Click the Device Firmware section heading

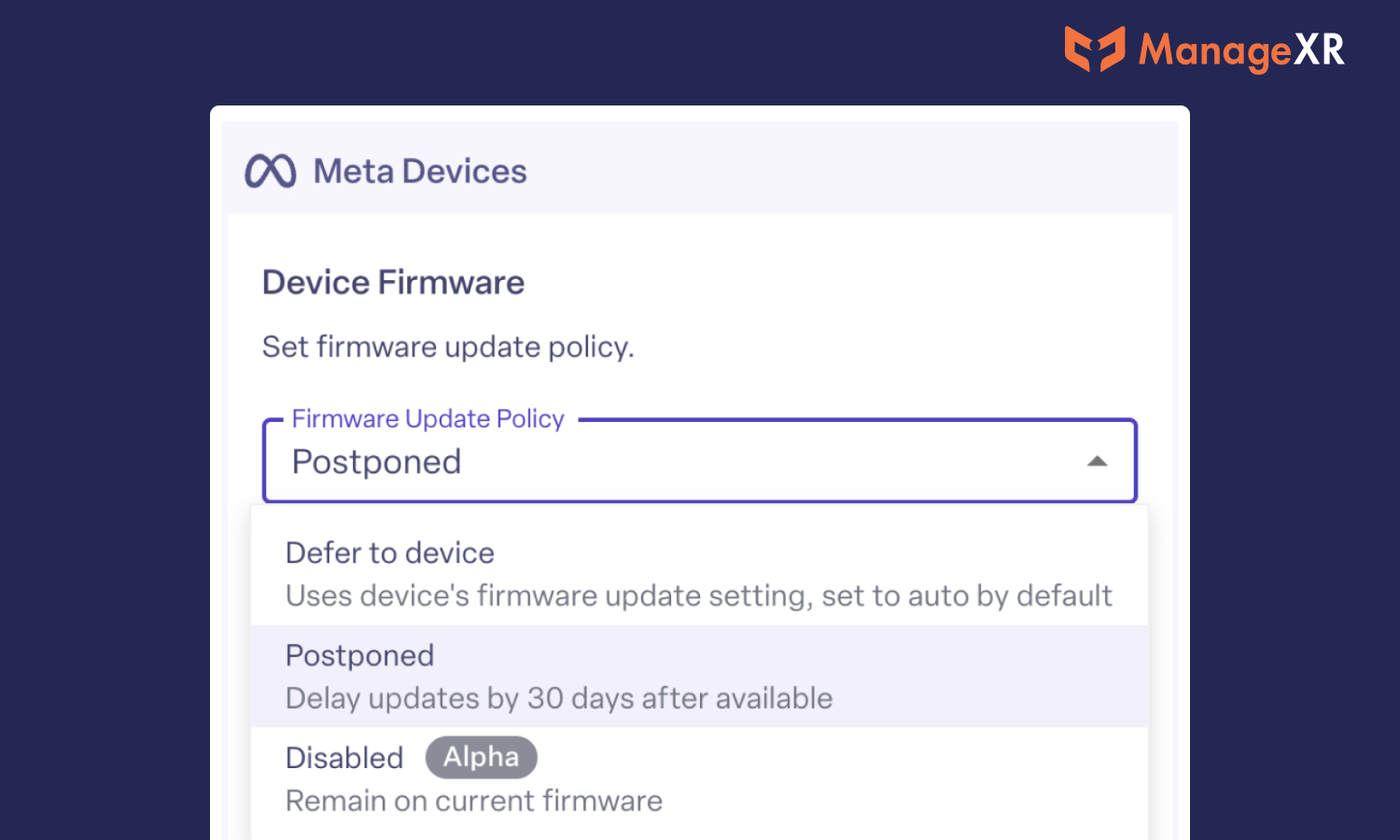tap(393, 283)
